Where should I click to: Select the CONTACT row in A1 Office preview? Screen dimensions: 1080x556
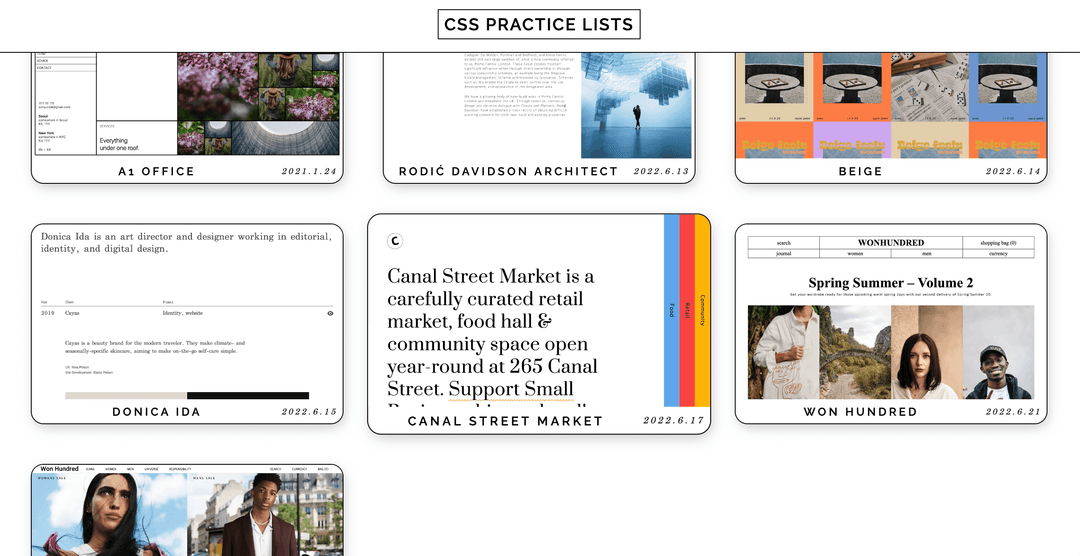pyautogui.click(x=65, y=68)
